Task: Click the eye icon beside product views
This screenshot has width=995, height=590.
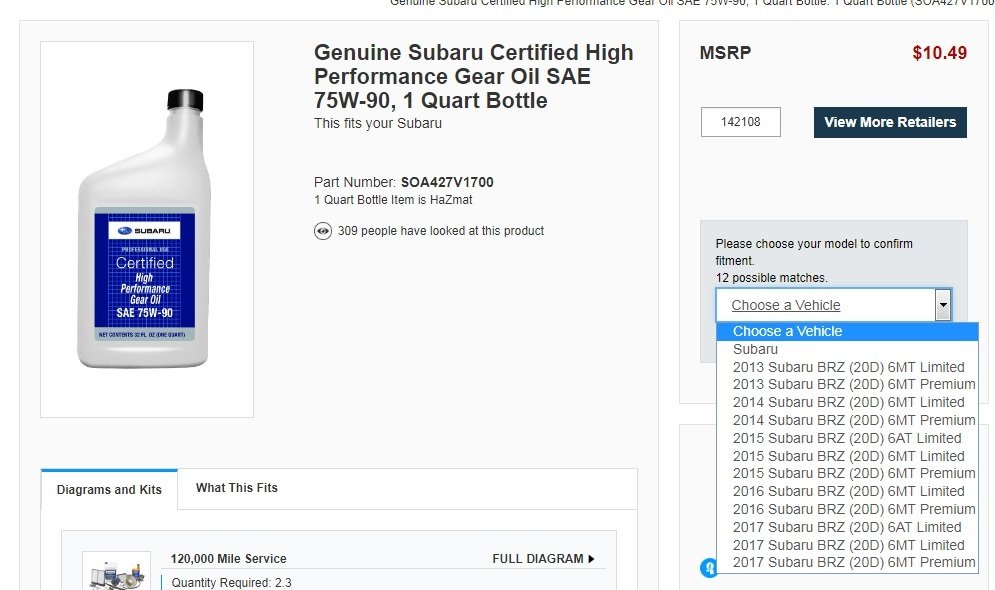Action: click(322, 231)
